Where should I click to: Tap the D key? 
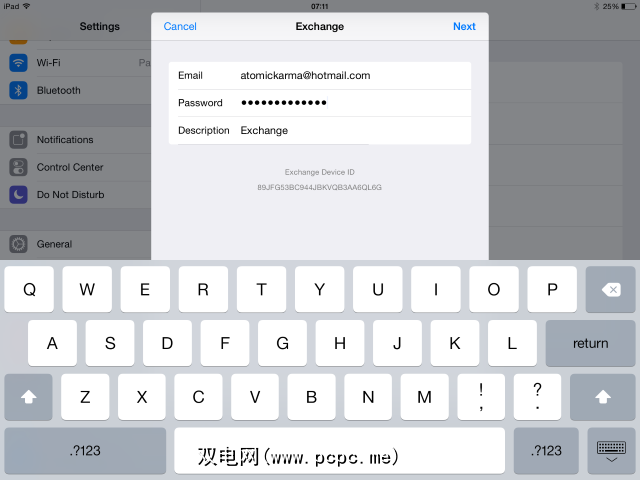pyautogui.click(x=167, y=343)
